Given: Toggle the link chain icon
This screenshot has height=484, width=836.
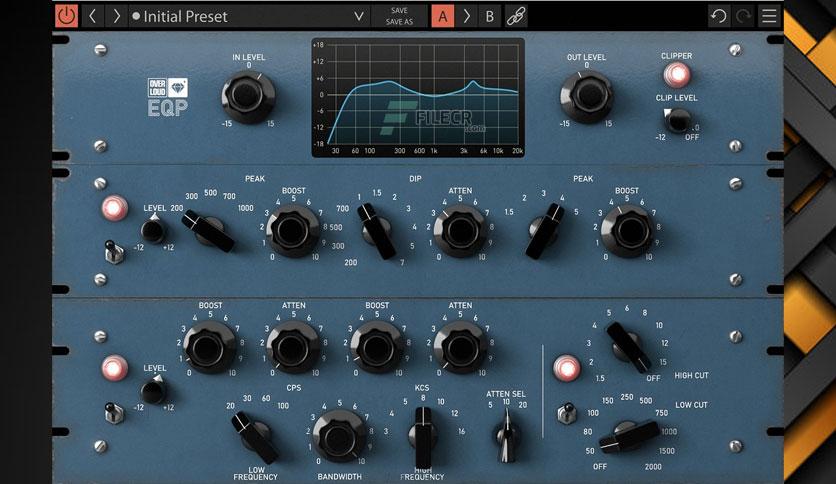Looking at the screenshot, I should pyautogui.click(x=516, y=16).
